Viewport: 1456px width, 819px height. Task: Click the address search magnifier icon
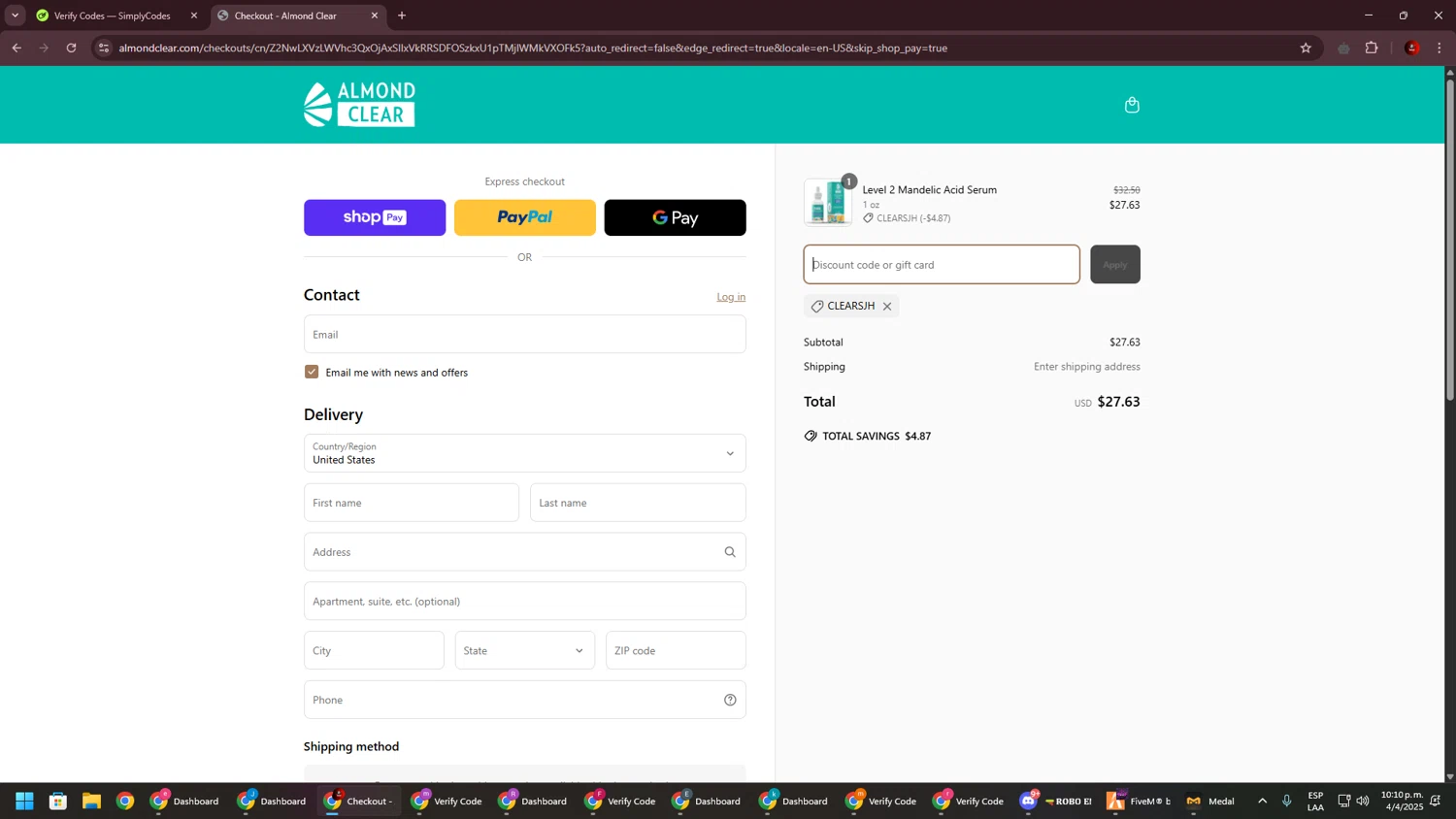point(730,552)
